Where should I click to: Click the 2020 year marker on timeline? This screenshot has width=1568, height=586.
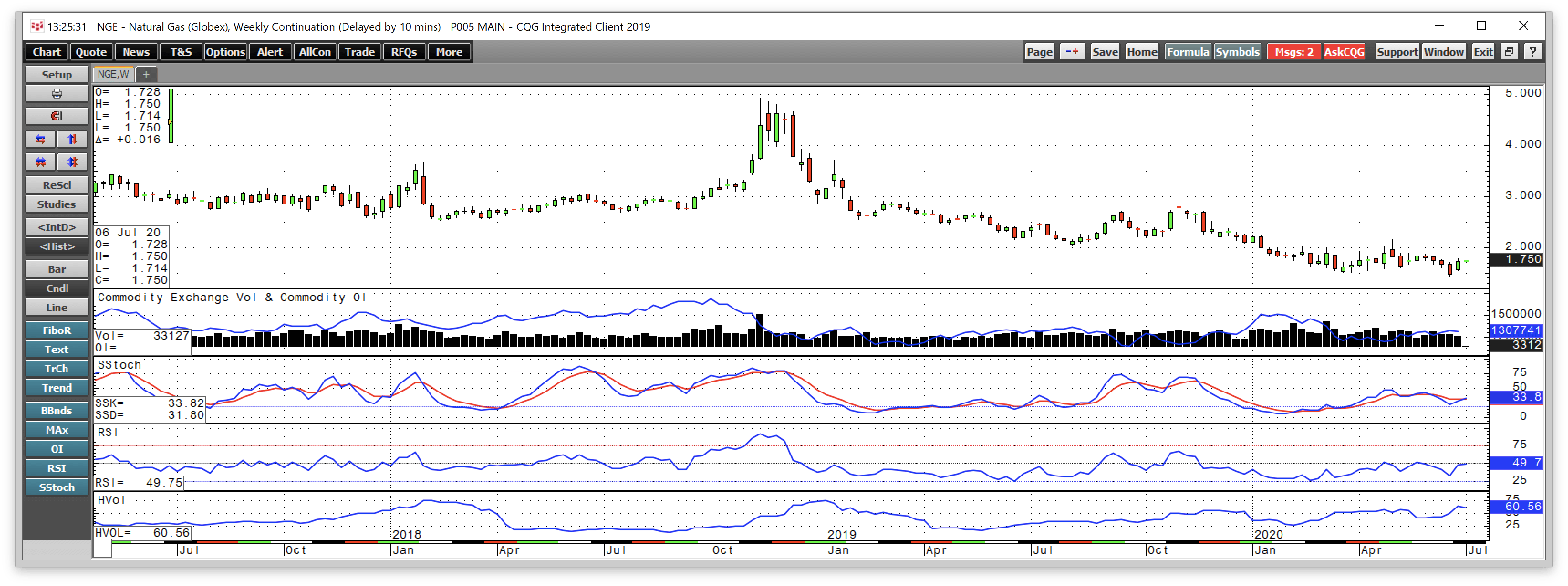pos(1269,534)
